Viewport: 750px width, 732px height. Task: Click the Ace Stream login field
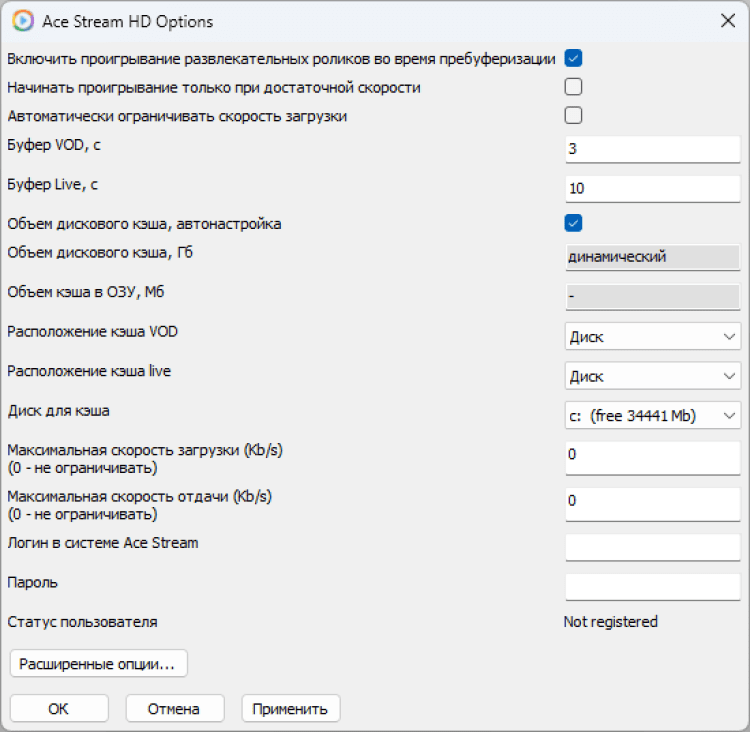point(652,547)
